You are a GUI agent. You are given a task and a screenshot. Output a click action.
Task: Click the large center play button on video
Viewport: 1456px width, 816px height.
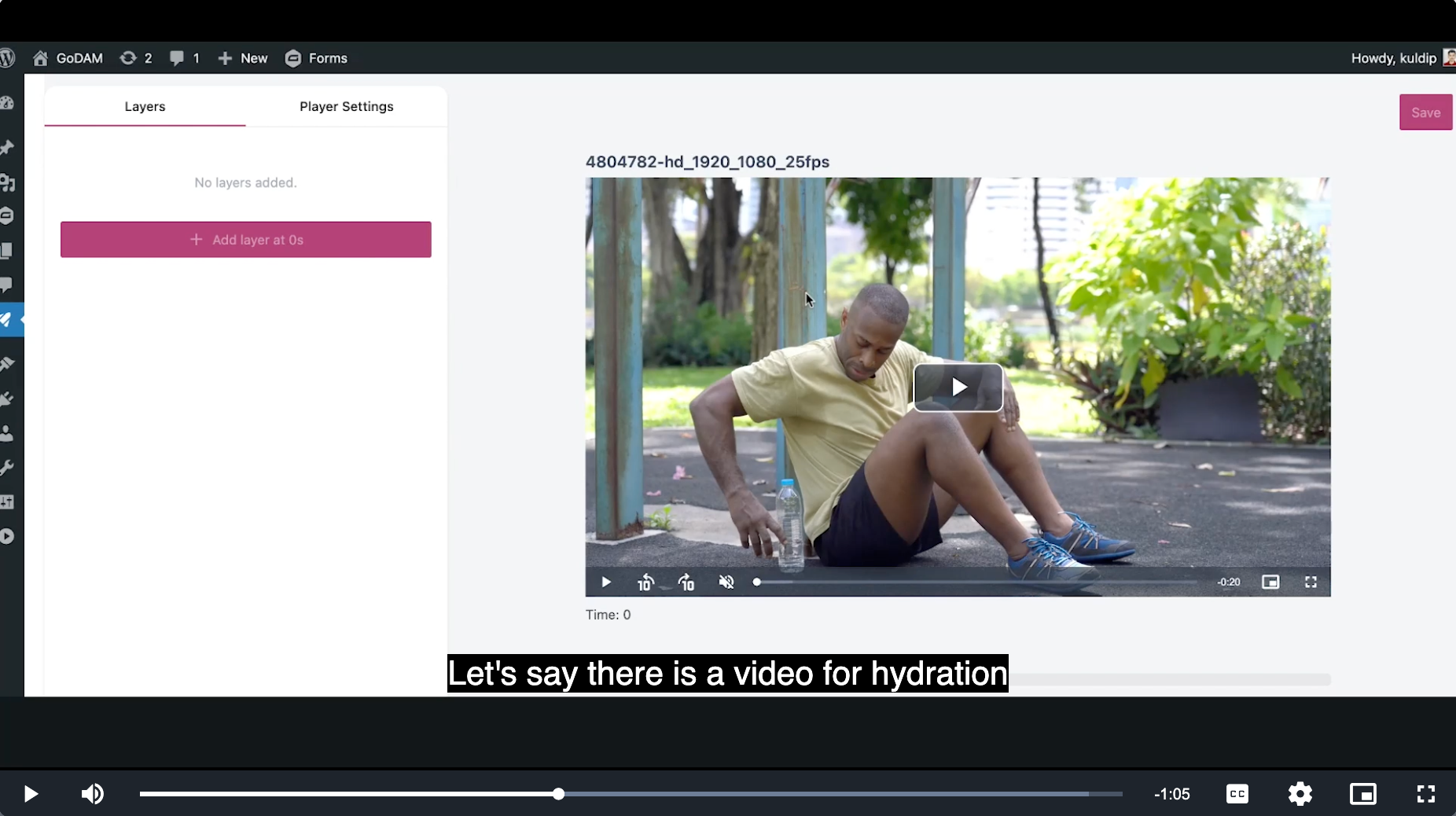(958, 387)
